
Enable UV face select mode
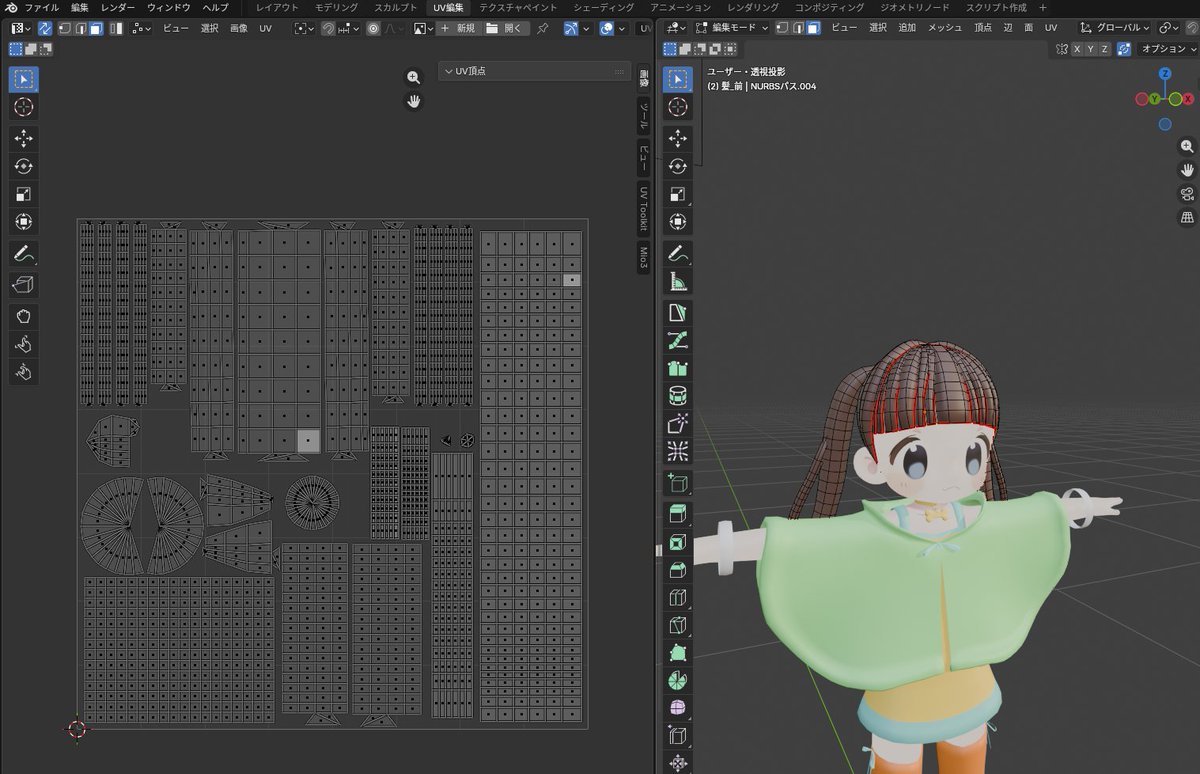[95, 29]
